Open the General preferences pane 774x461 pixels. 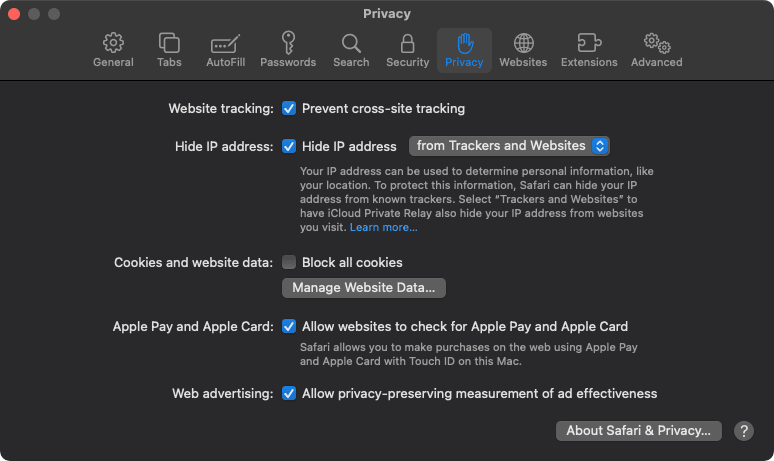pyautogui.click(x=113, y=50)
